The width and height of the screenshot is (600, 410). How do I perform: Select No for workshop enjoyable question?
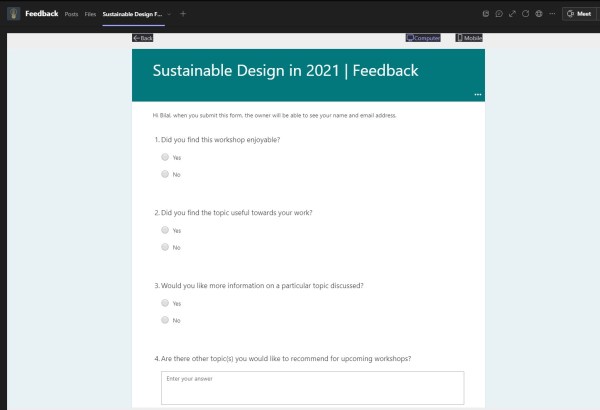pos(165,174)
